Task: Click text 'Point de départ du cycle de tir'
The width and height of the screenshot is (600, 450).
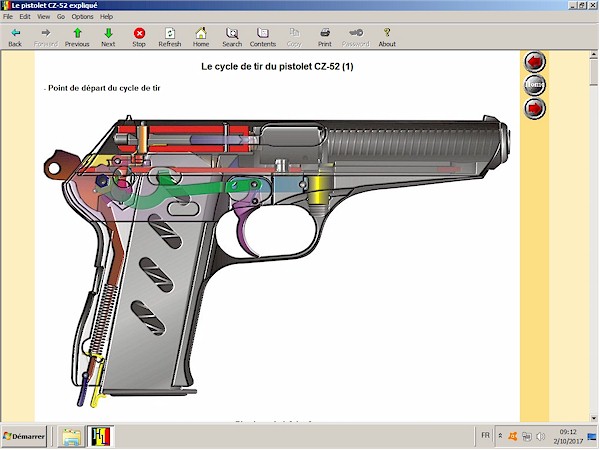Action: 104,88
